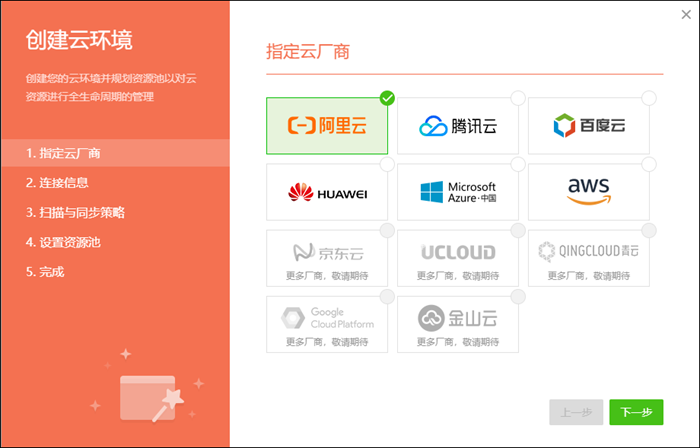Click 更多厂商，敬请期待 under QINGCLOUD
The height and width of the screenshot is (448, 700).
coord(588,276)
